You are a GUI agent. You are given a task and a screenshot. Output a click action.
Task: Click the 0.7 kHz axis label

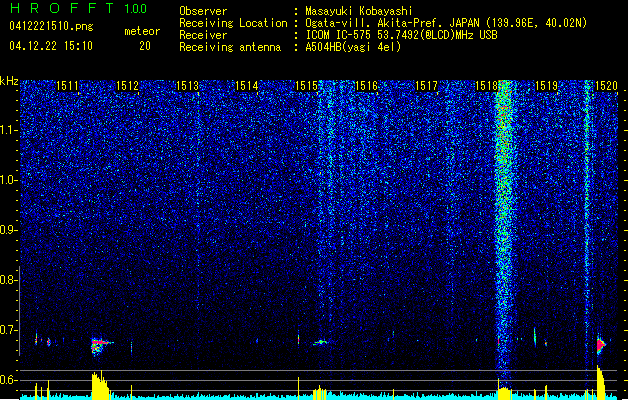[x=8, y=330]
